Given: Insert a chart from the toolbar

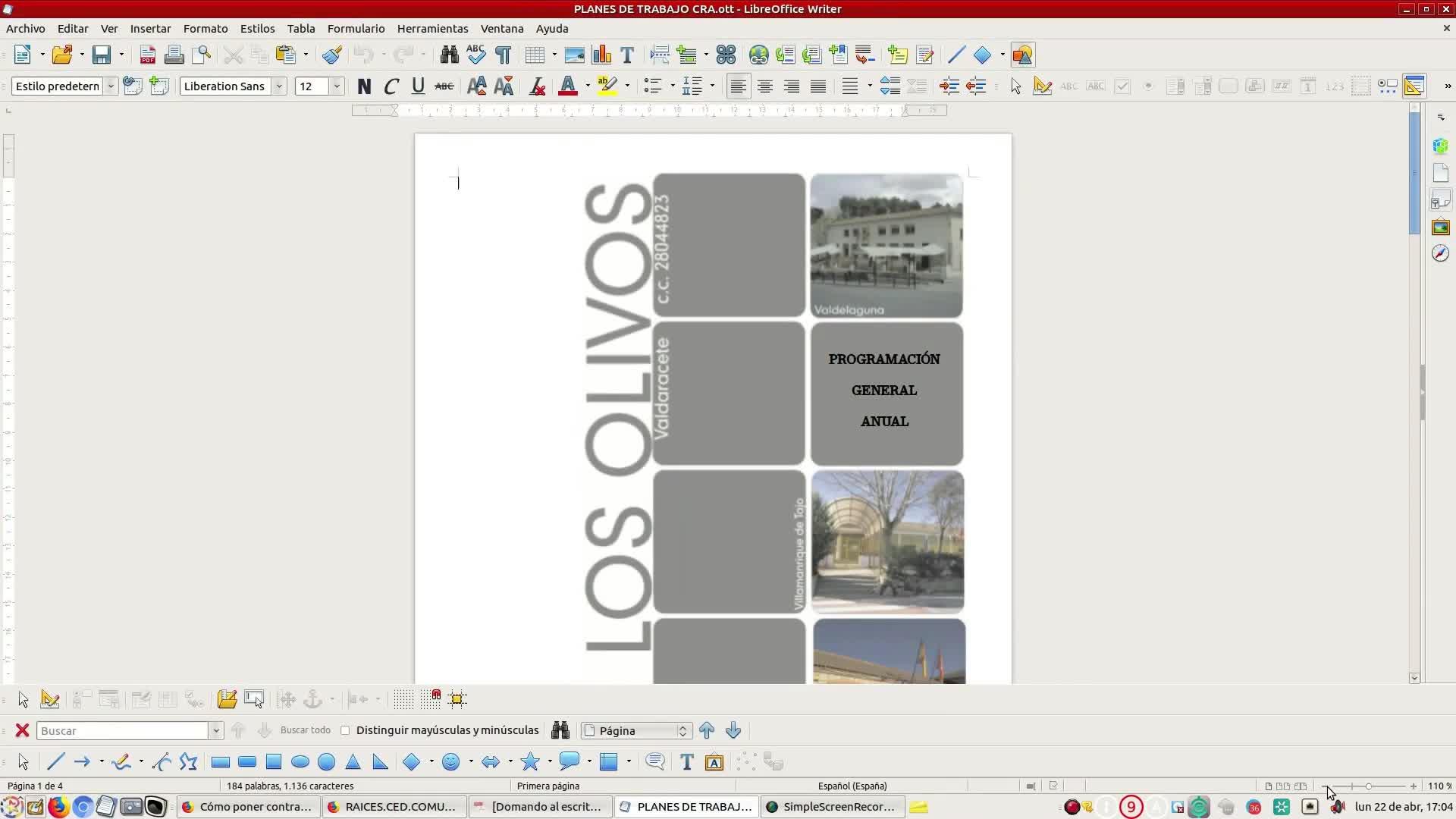Looking at the screenshot, I should point(601,55).
